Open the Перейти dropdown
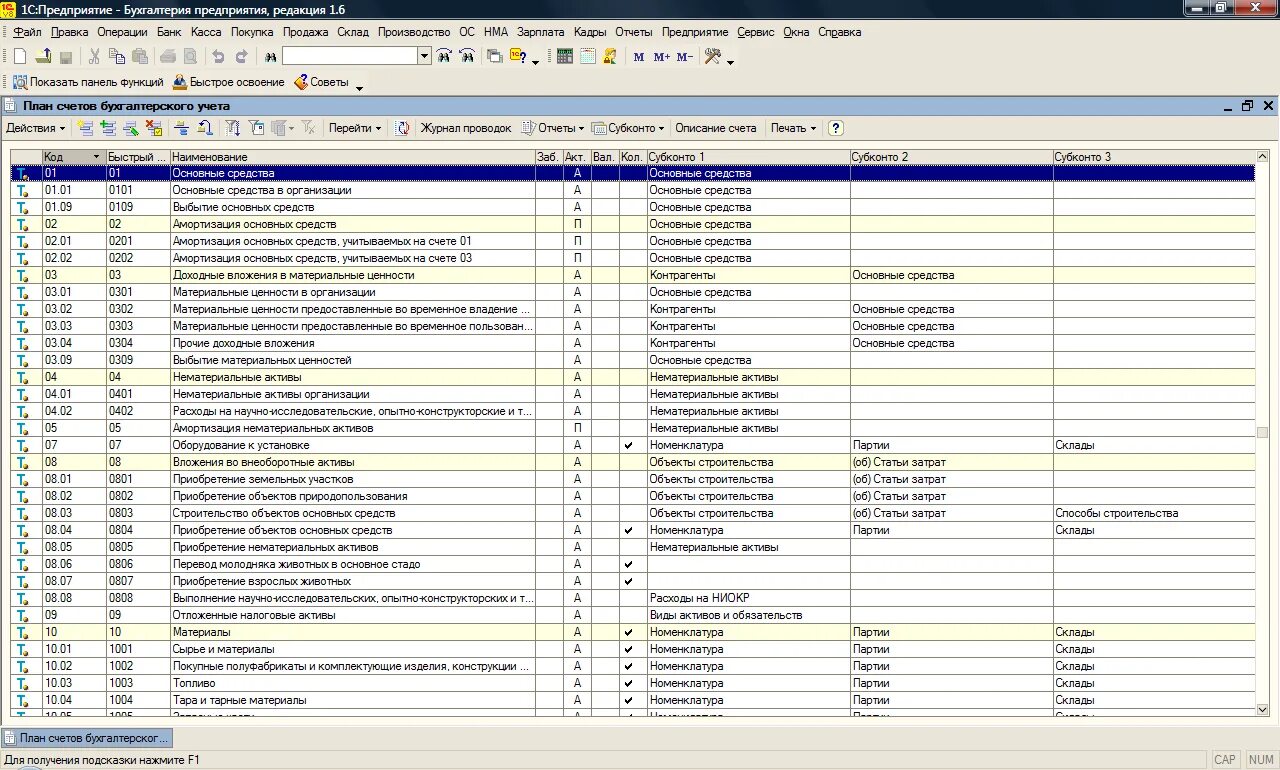 (355, 128)
